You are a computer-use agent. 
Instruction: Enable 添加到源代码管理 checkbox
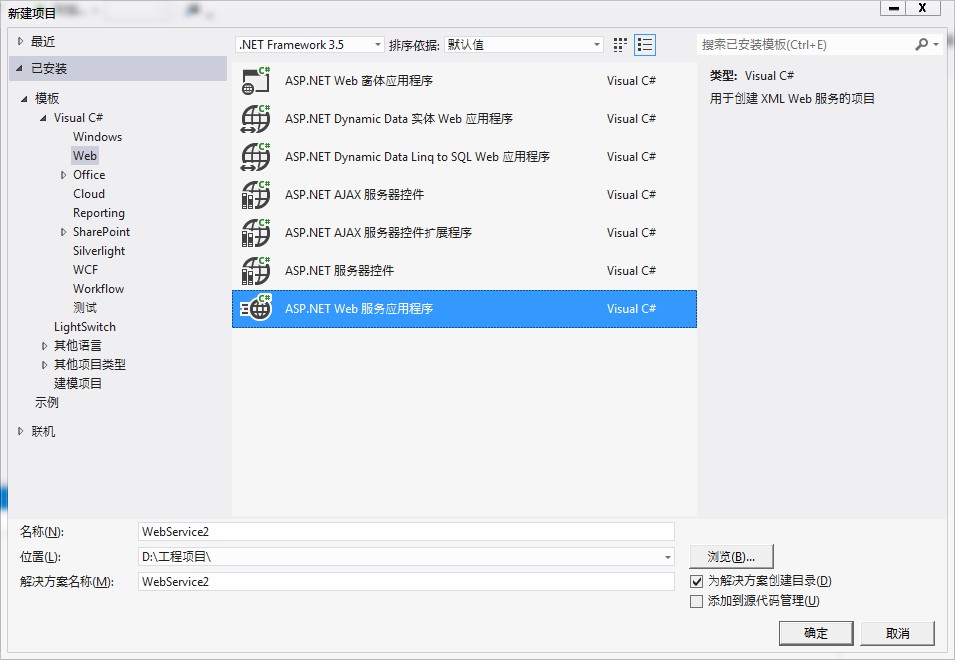click(x=697, y=601)
